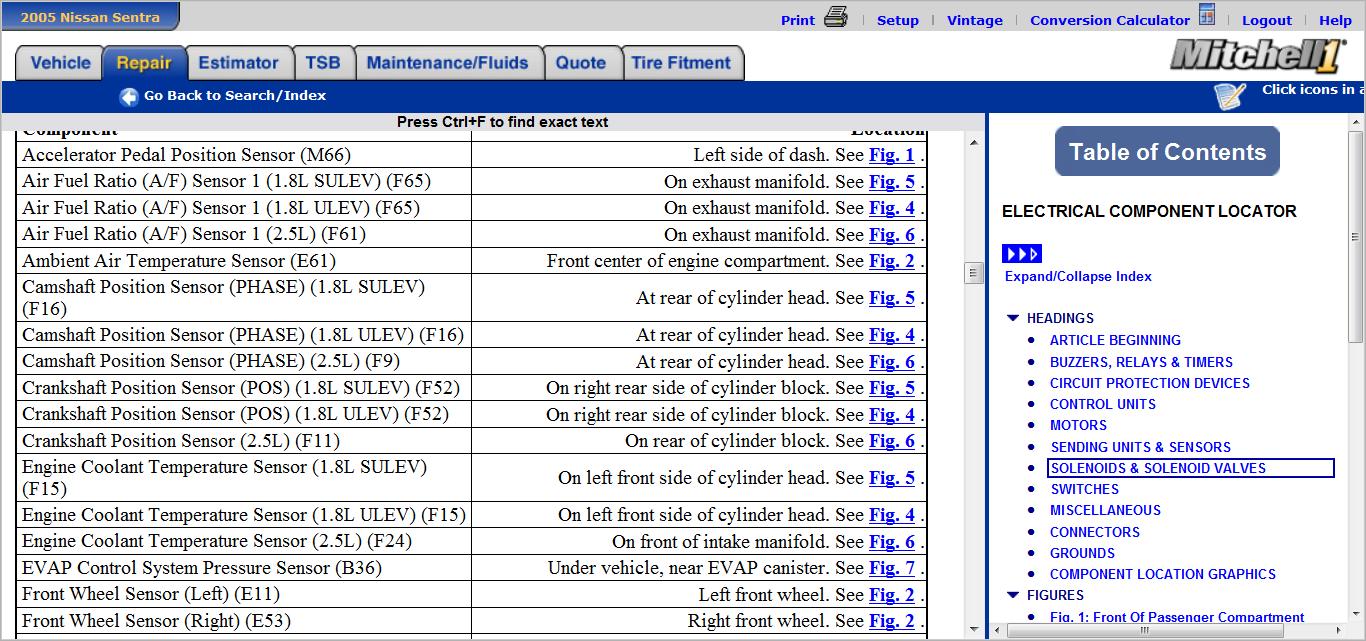Open Fig. 1: Front Of Passenger Compartment

1177,618
